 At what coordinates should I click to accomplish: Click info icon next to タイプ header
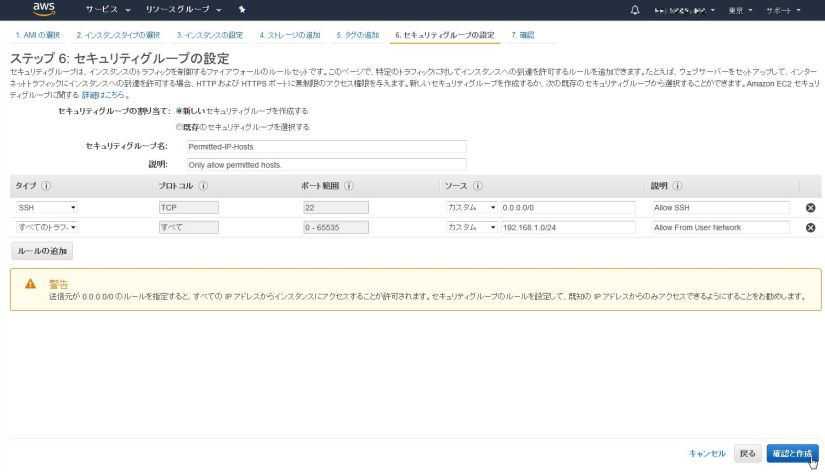[x=47, y=186]
